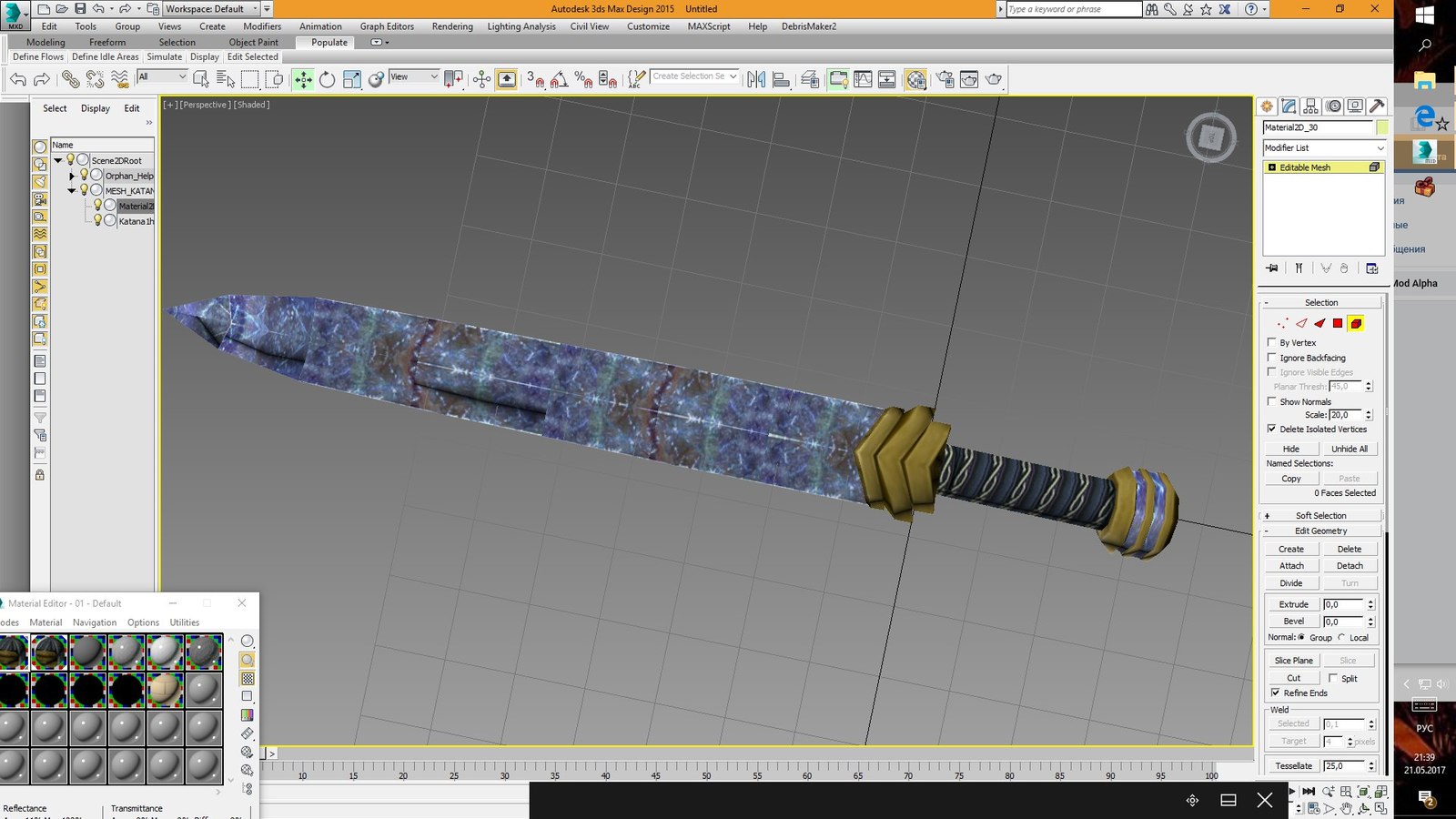
Task: Expand the Soft Selection rollout
Action: pyautogui.click(x=1321, y=515)
